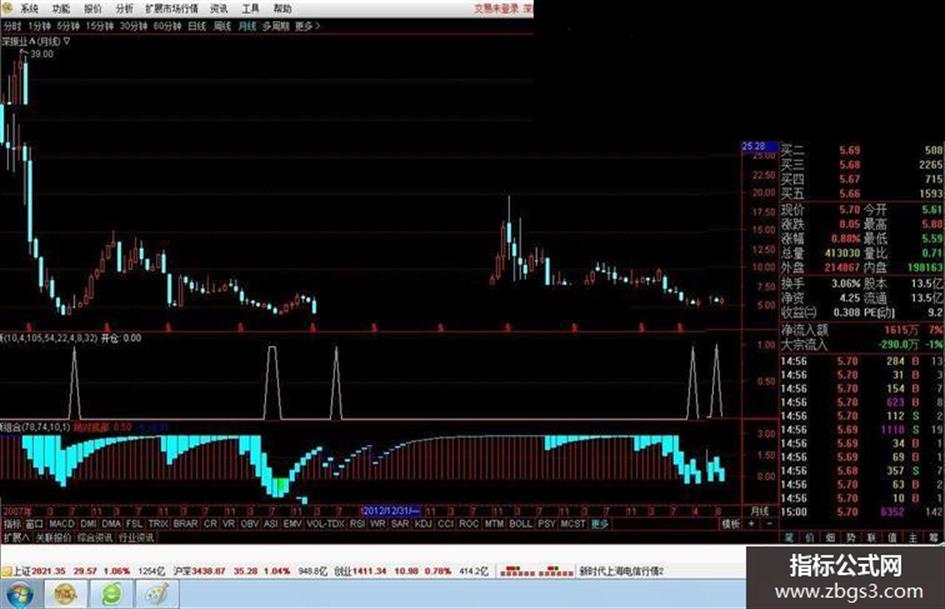Open the 扩展市场行情 menu
945x609 pixels.
point(172,8)
